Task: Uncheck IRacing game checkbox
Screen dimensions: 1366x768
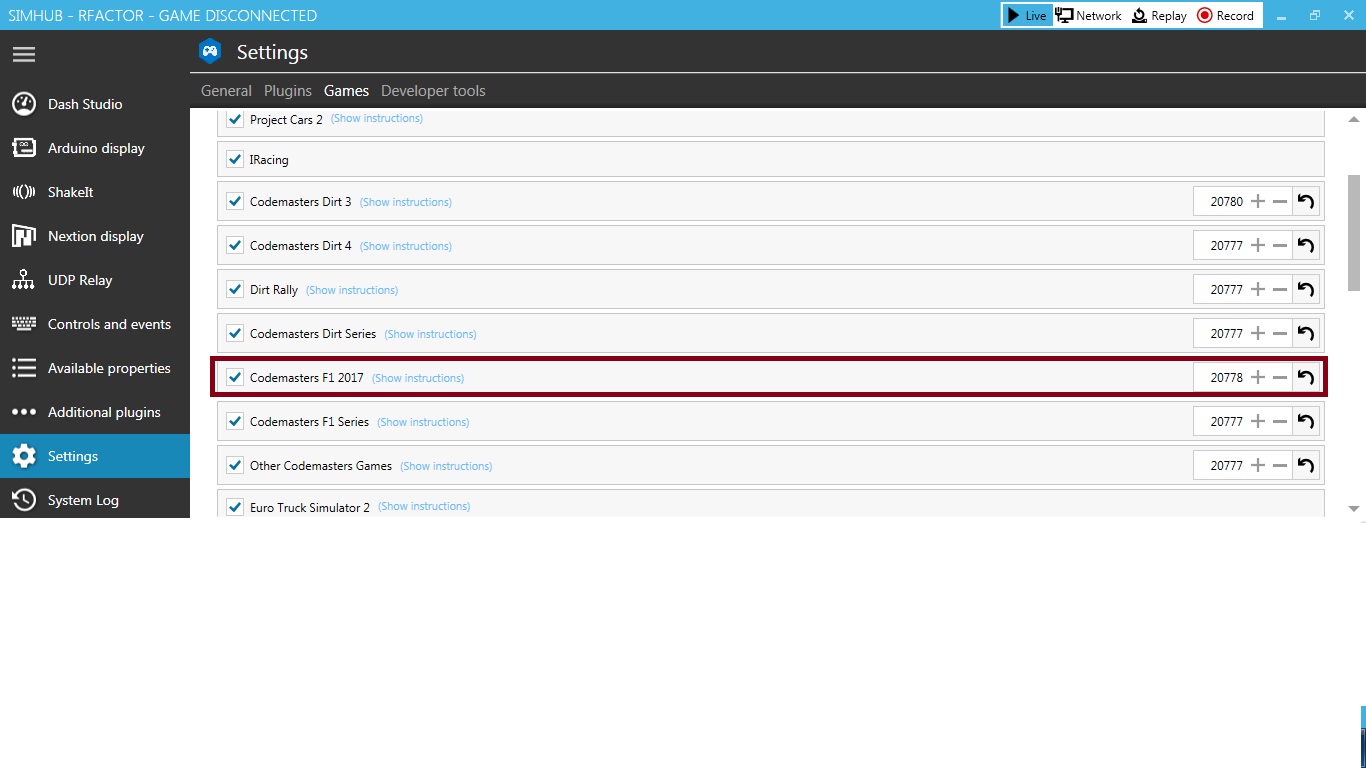Action: [x=235, y=159]
